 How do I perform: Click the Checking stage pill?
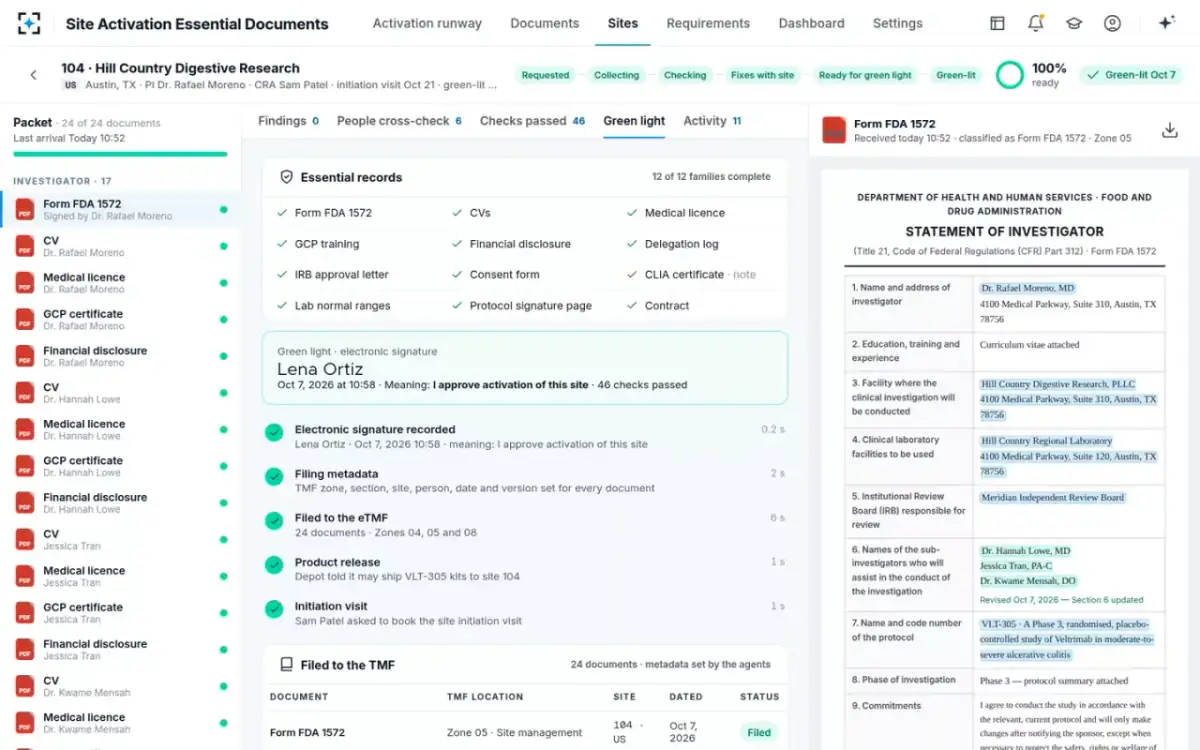685,75
